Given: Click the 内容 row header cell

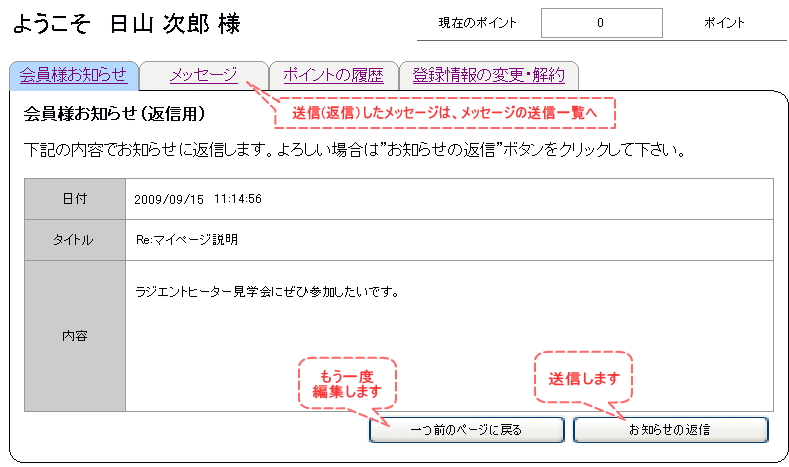Looking at the screenshot, I should click(75, 336).
